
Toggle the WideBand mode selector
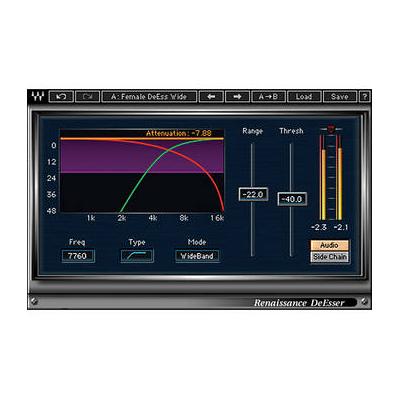click(x=197, y=256)
